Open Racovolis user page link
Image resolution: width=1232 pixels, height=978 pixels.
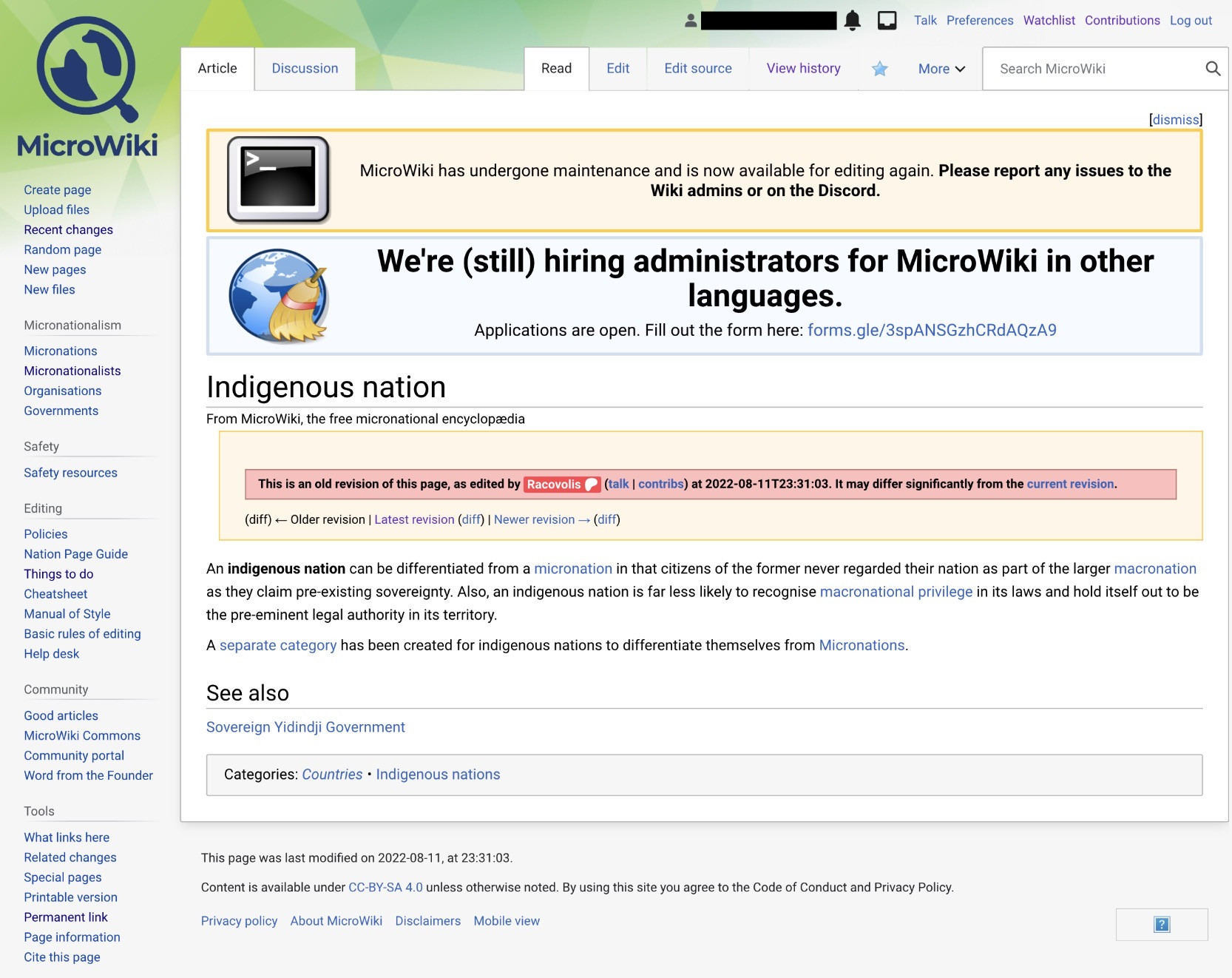(554, 485)
